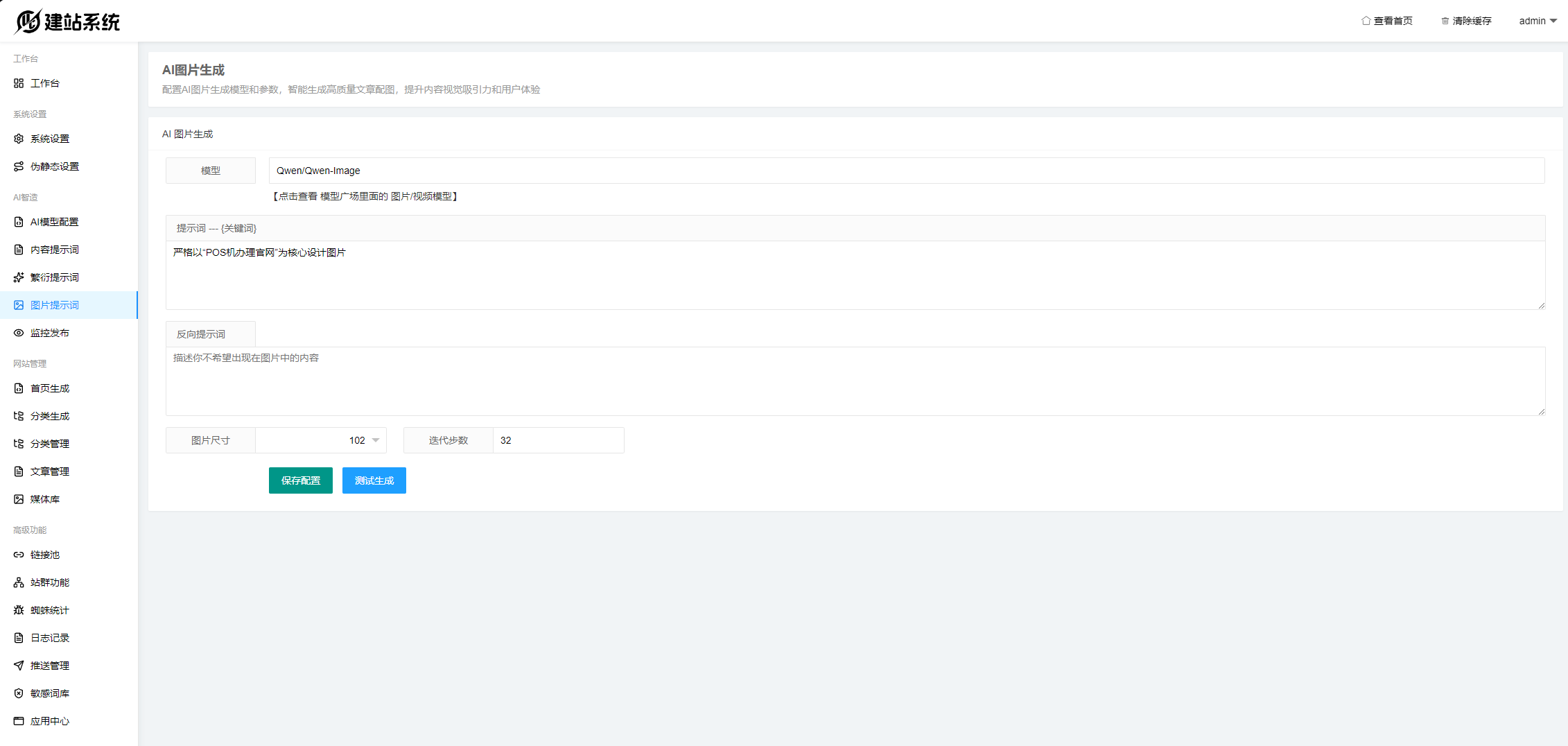Click the eye icon for 监控发布
The image size is (1568, 746).
19,333
